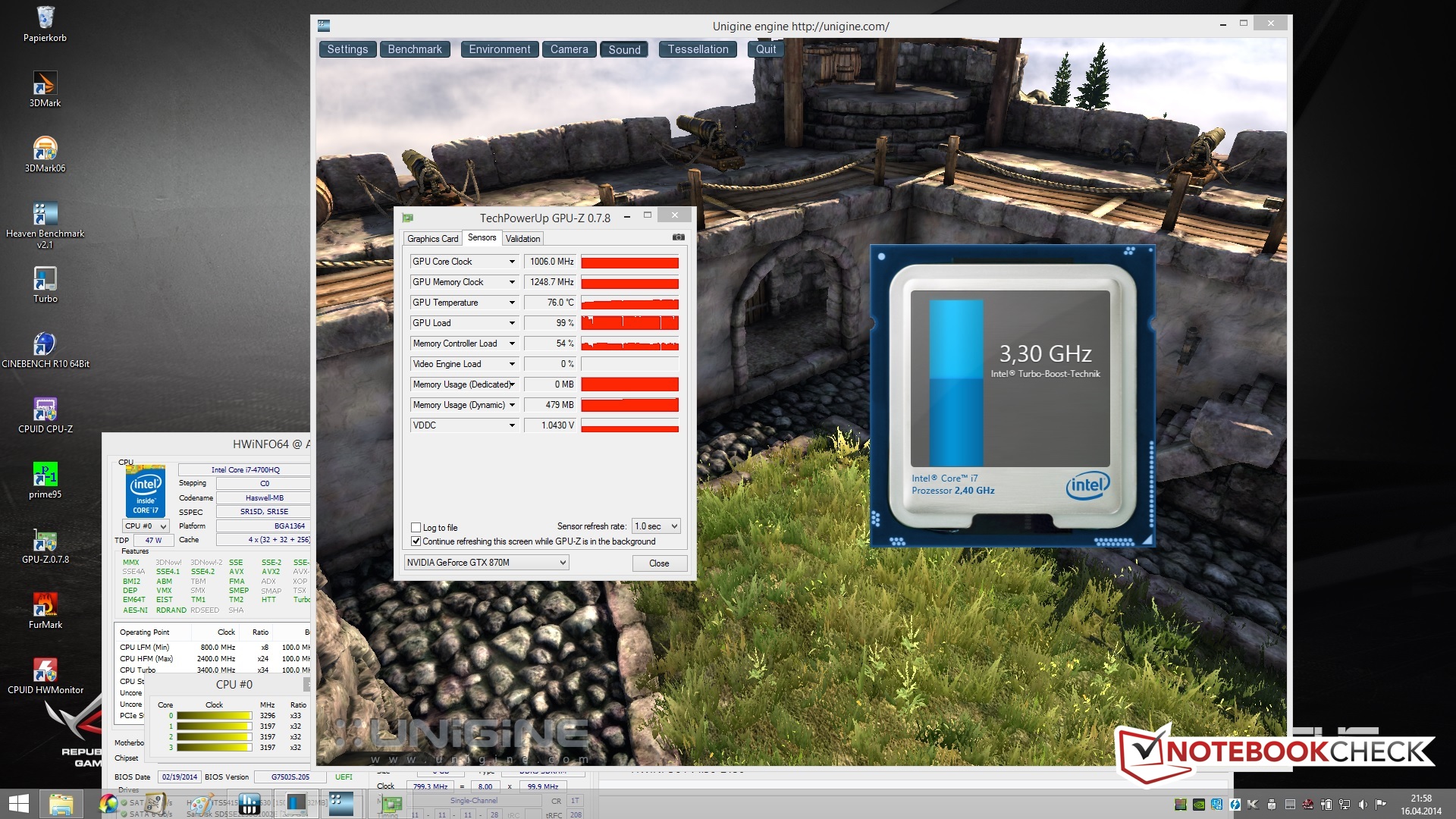Viewport: 1456px width, 819px height.
Task: Launch the CPUID CPU-Z desktop icon
Action: point(45,411)
